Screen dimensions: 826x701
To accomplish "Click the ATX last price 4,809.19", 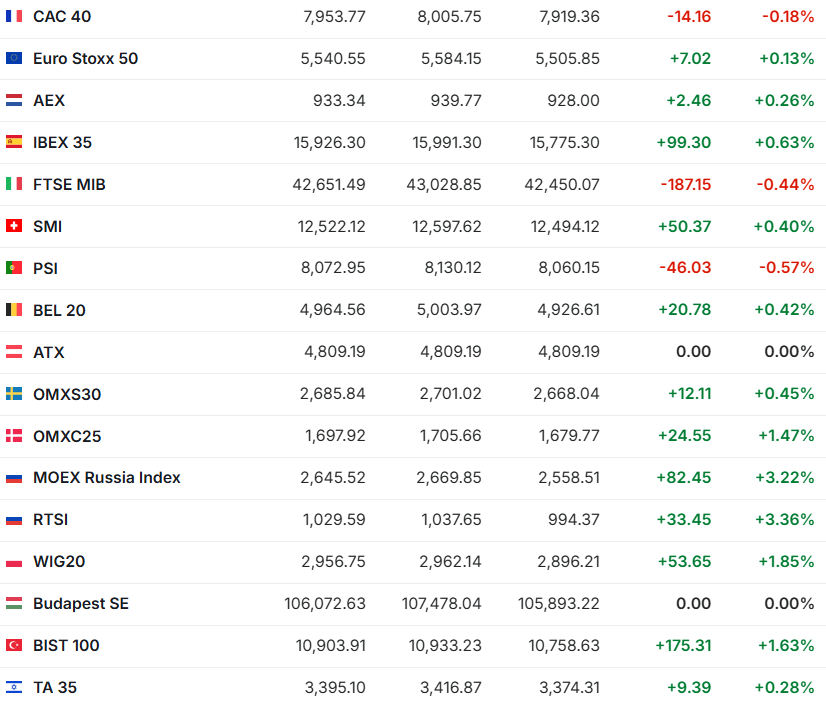I will click(x=335, y=352).
